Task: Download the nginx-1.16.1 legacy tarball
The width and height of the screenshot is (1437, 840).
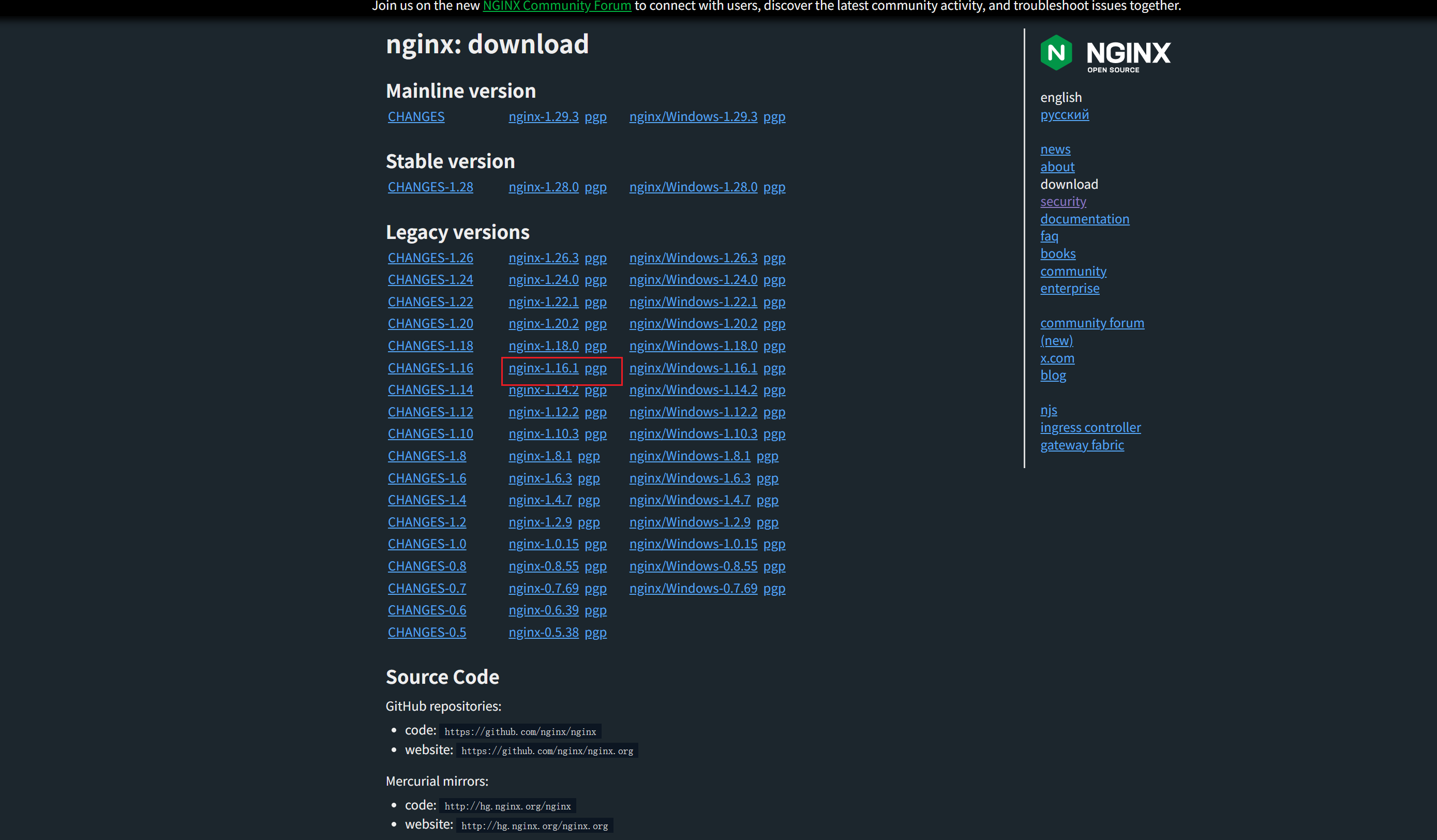Action: click(x=543, y=368)
